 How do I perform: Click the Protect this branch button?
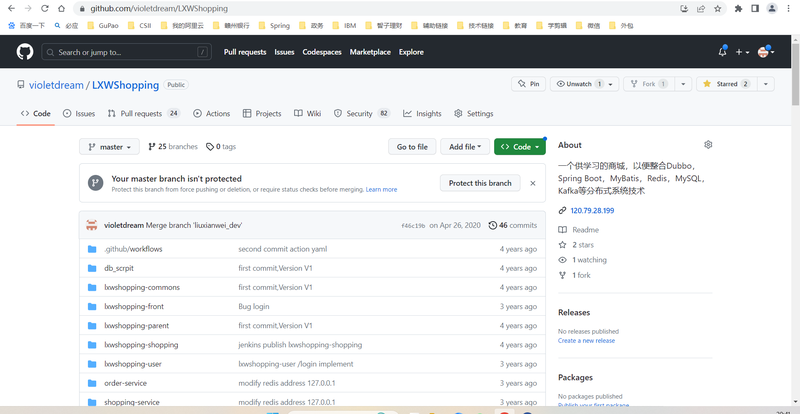tap(480, 183)
